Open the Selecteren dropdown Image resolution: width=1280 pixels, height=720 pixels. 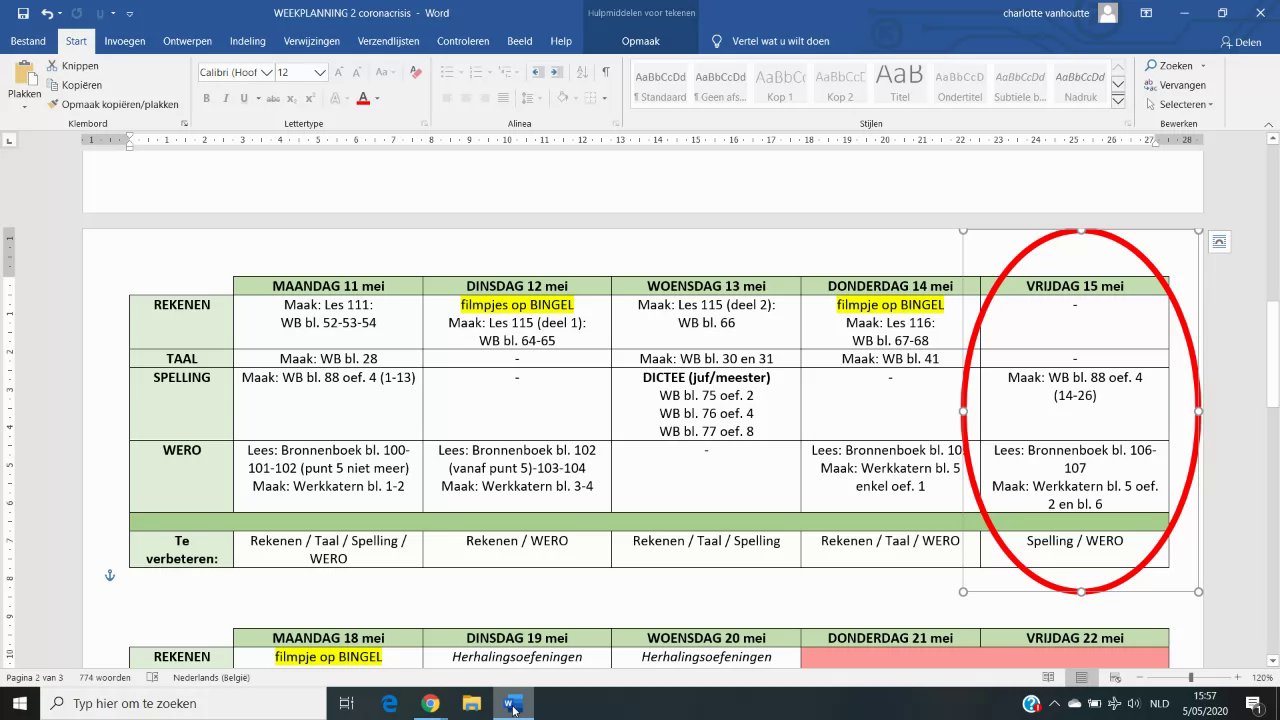point(1180,104)
